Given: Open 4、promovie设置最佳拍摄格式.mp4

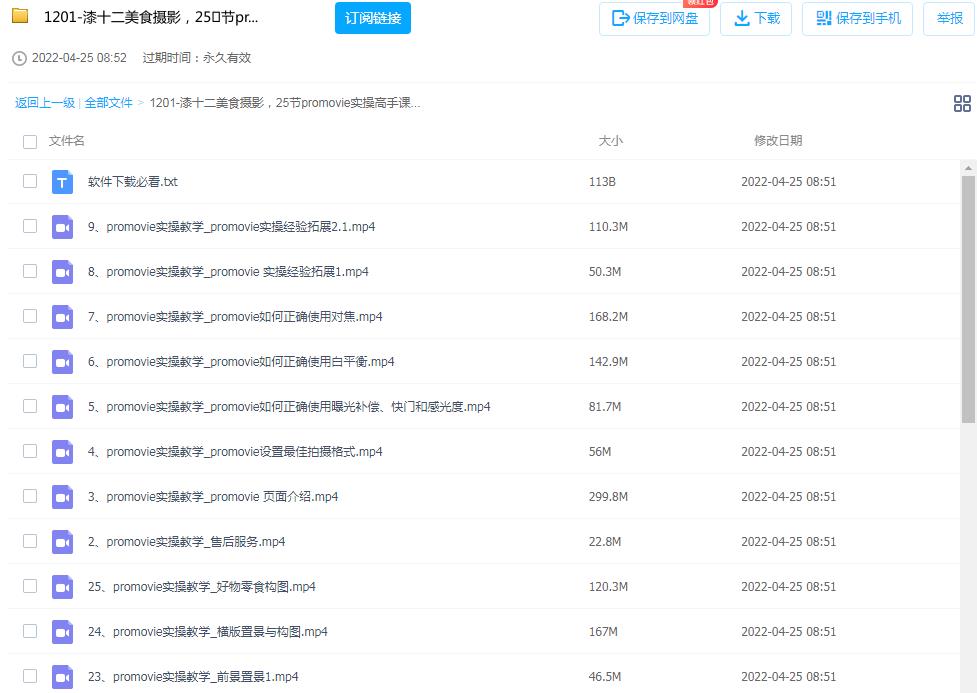Looking at the screenshot, I should click(x=235, y=451).
